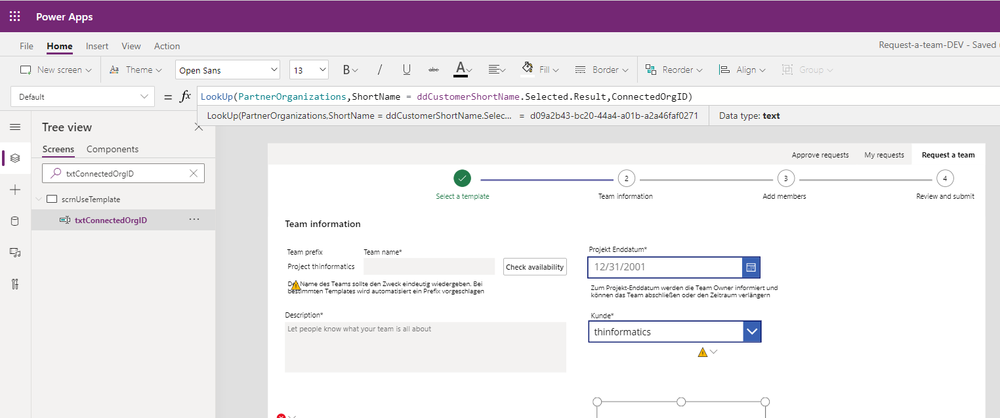Toggle bold text formatting
Screen dimensions: 1000x418
pos(350,70)
